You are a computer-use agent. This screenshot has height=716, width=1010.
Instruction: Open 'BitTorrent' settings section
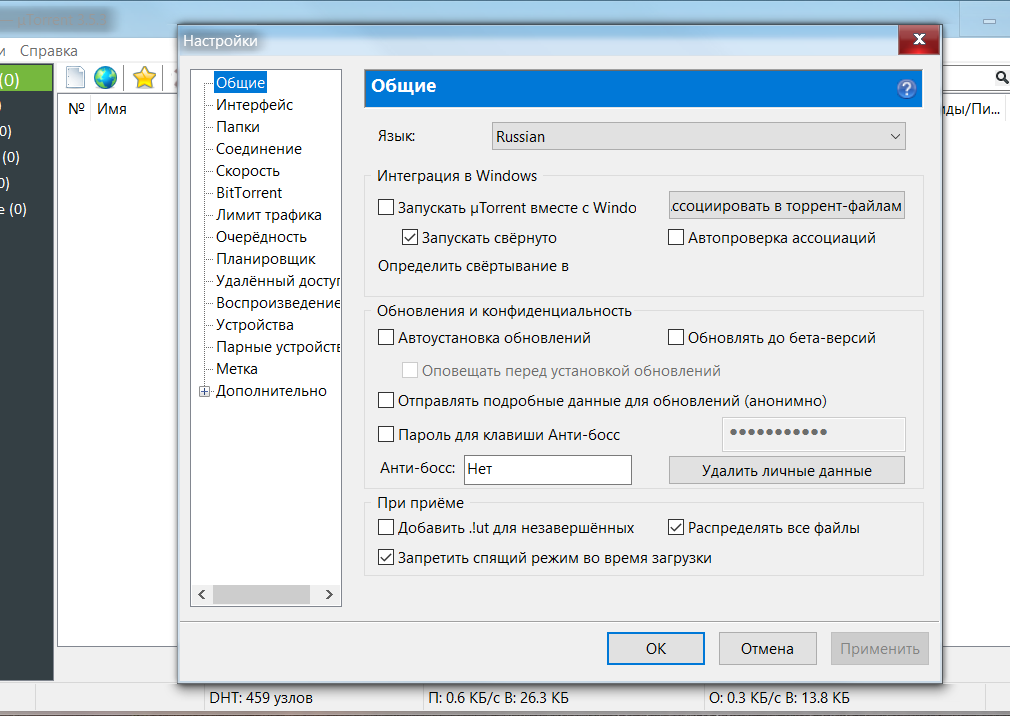tap(249, 193)
